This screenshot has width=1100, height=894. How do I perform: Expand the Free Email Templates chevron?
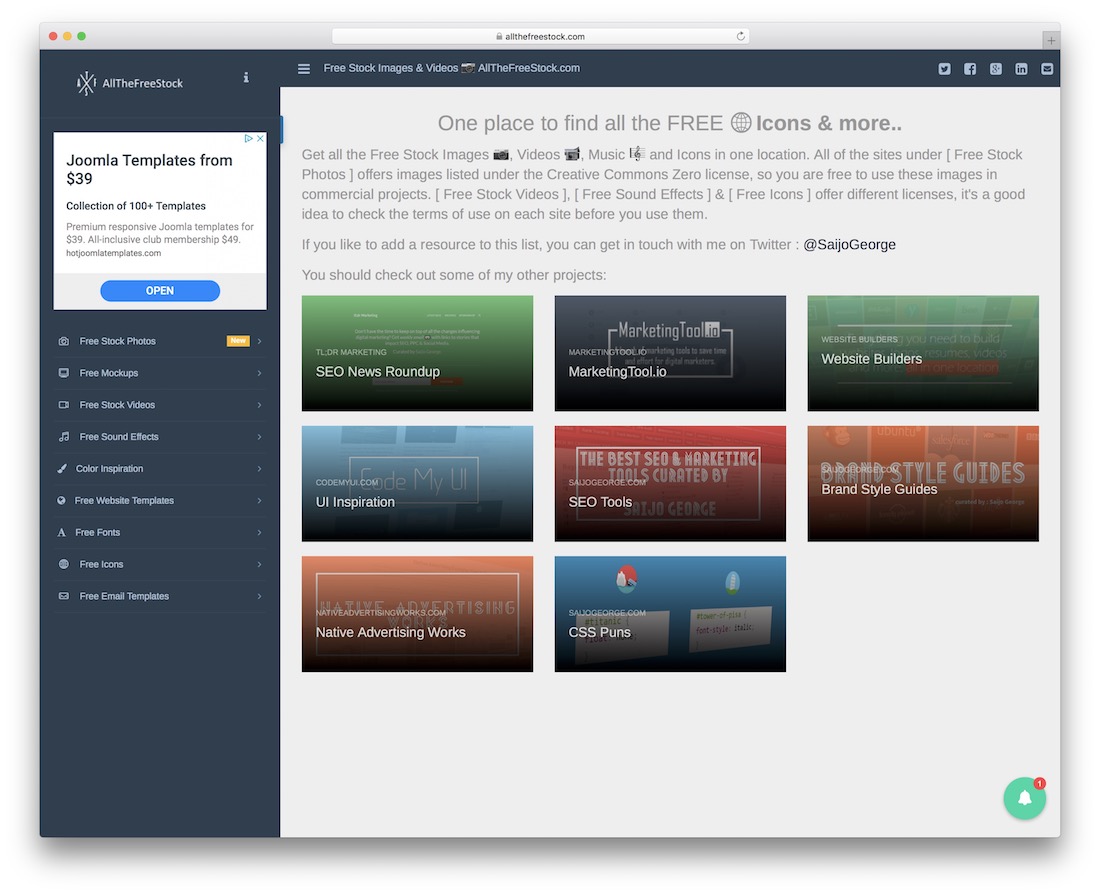click(x=260, y=596)
